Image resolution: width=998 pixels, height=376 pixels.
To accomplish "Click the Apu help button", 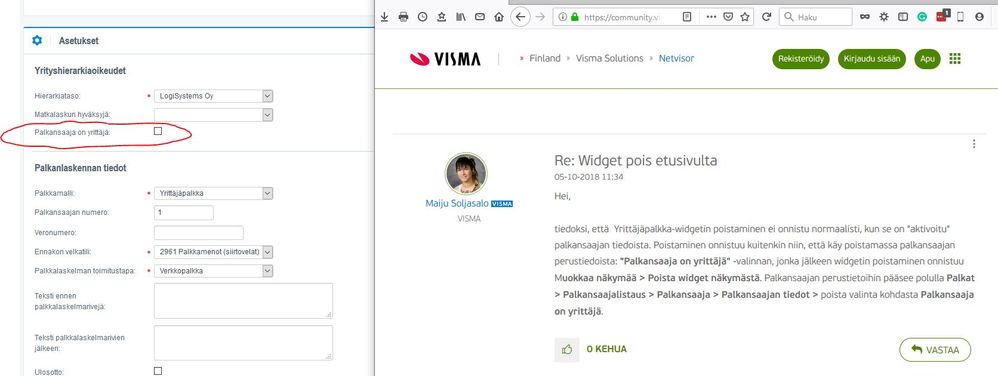I will coord(927,59).
